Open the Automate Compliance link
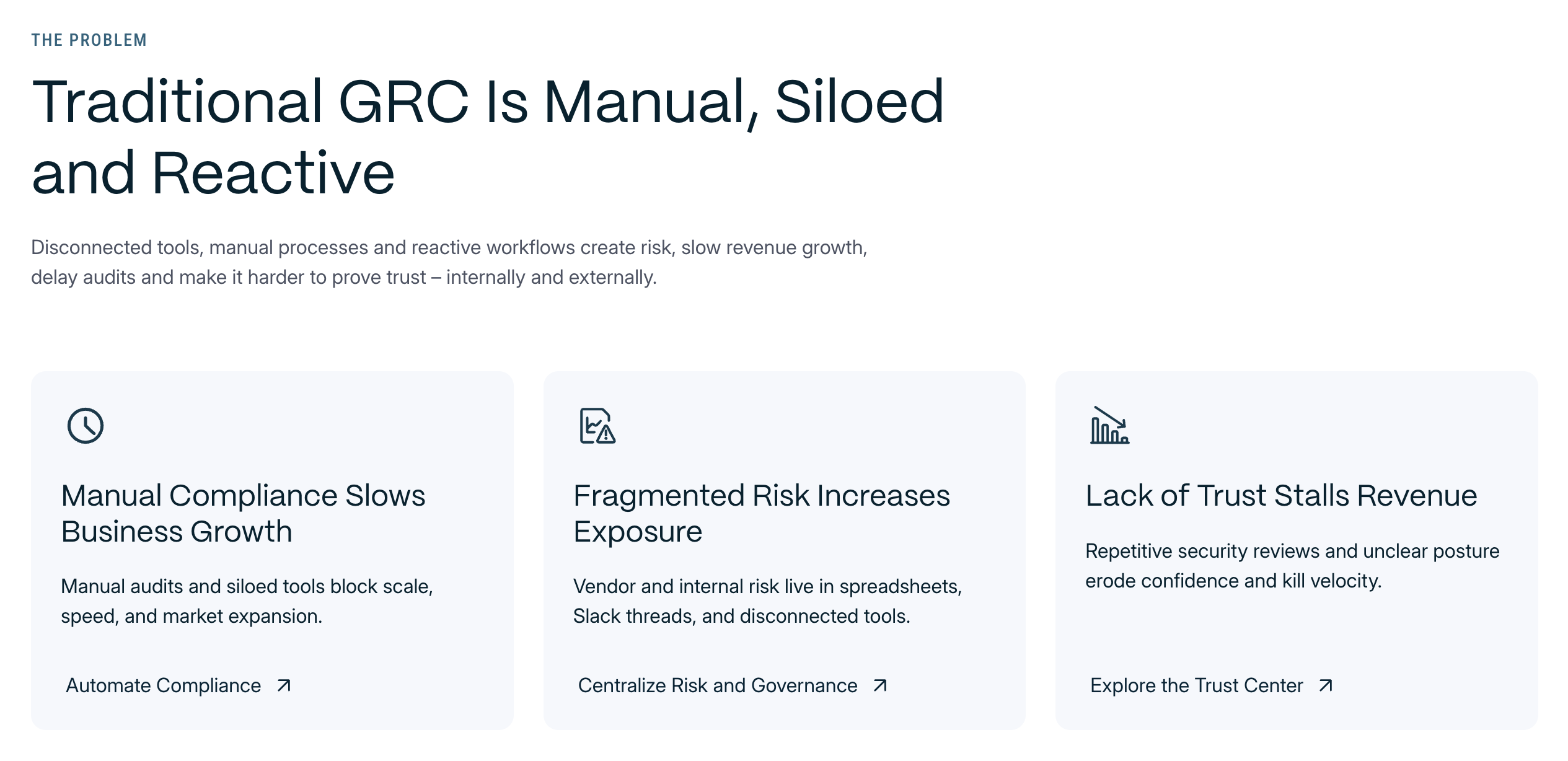1568x761 pixels. [x=164, y=685]
